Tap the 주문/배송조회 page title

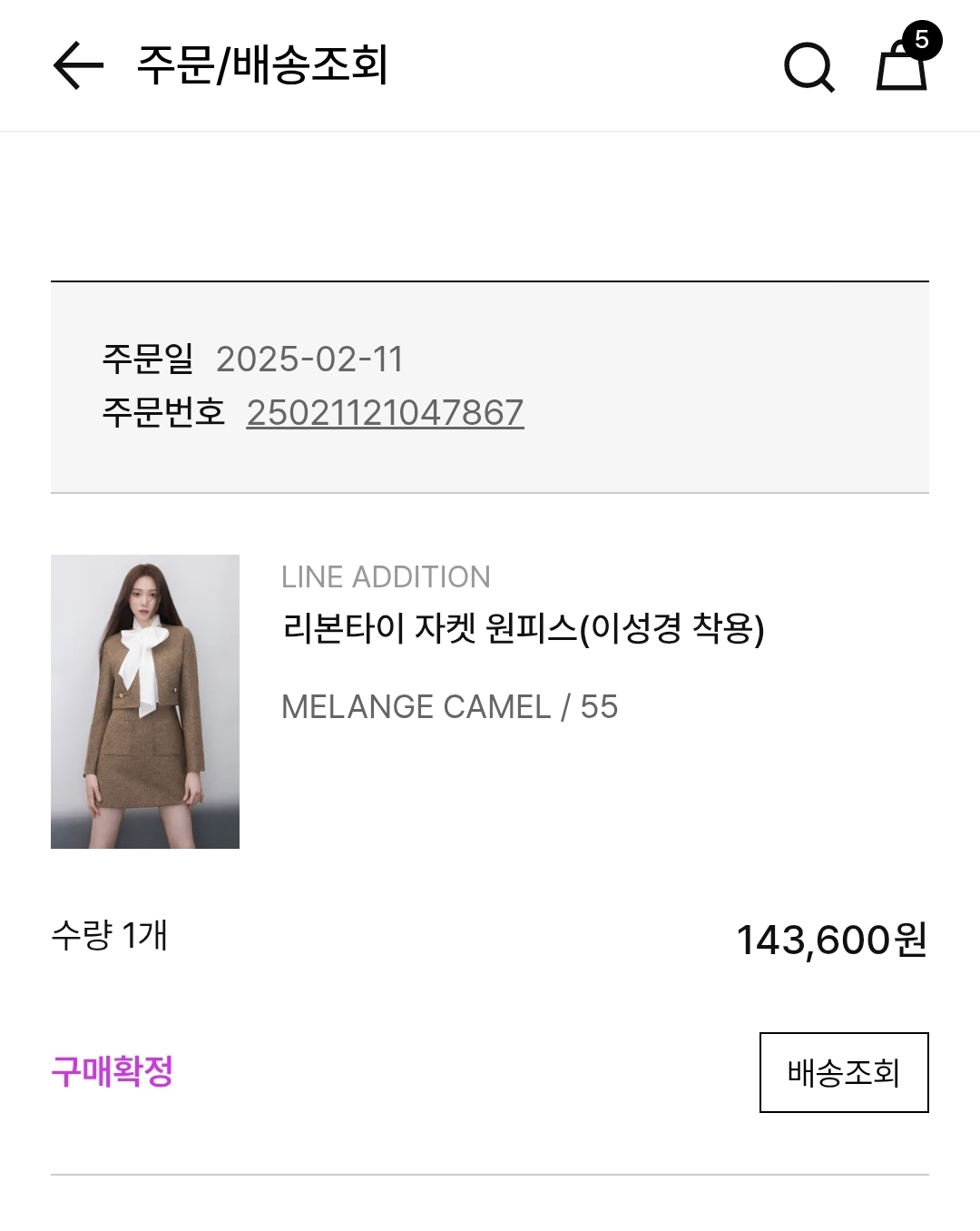(262, 64)
